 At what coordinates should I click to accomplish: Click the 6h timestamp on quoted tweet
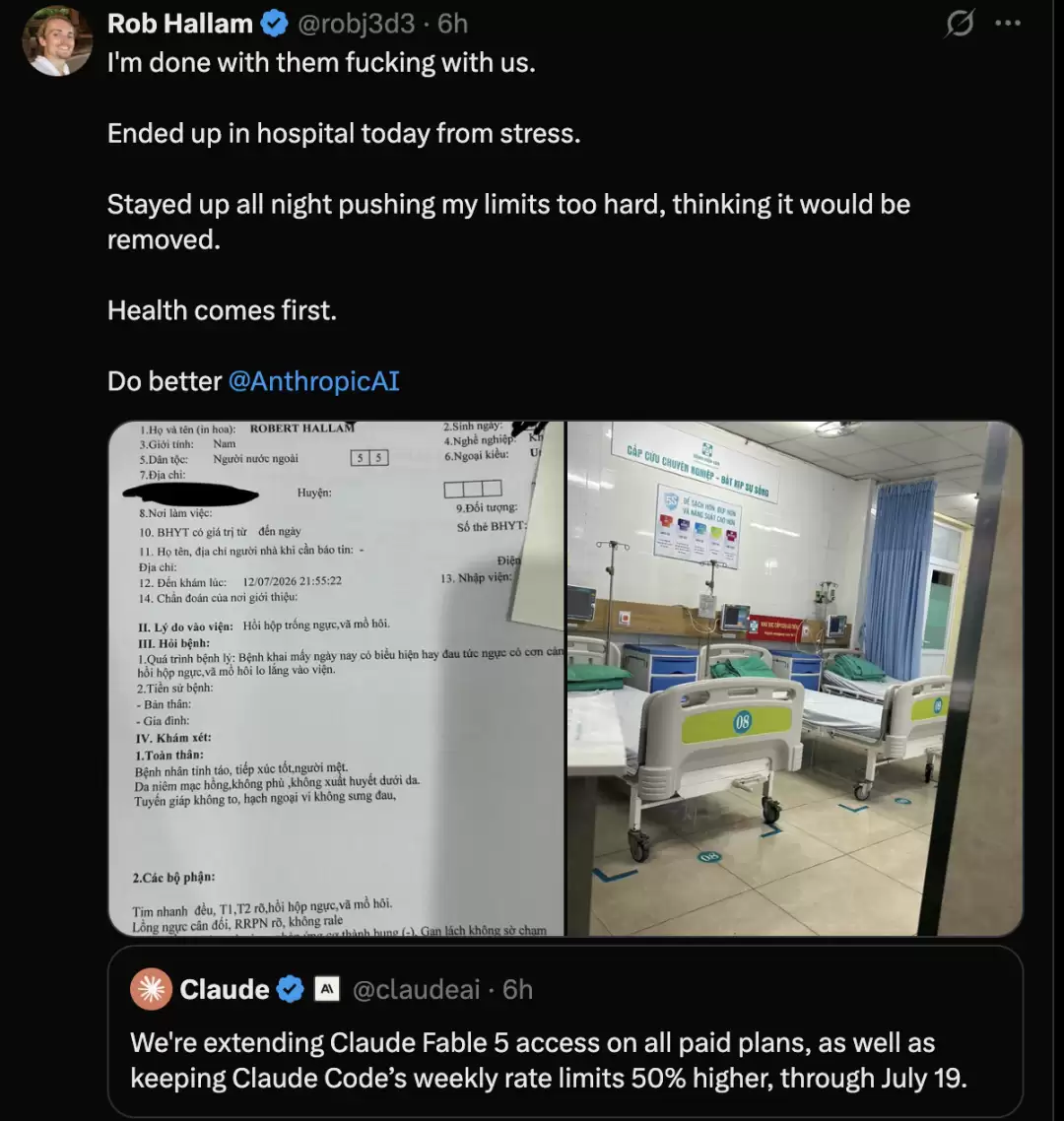click(x=517, y=989)
